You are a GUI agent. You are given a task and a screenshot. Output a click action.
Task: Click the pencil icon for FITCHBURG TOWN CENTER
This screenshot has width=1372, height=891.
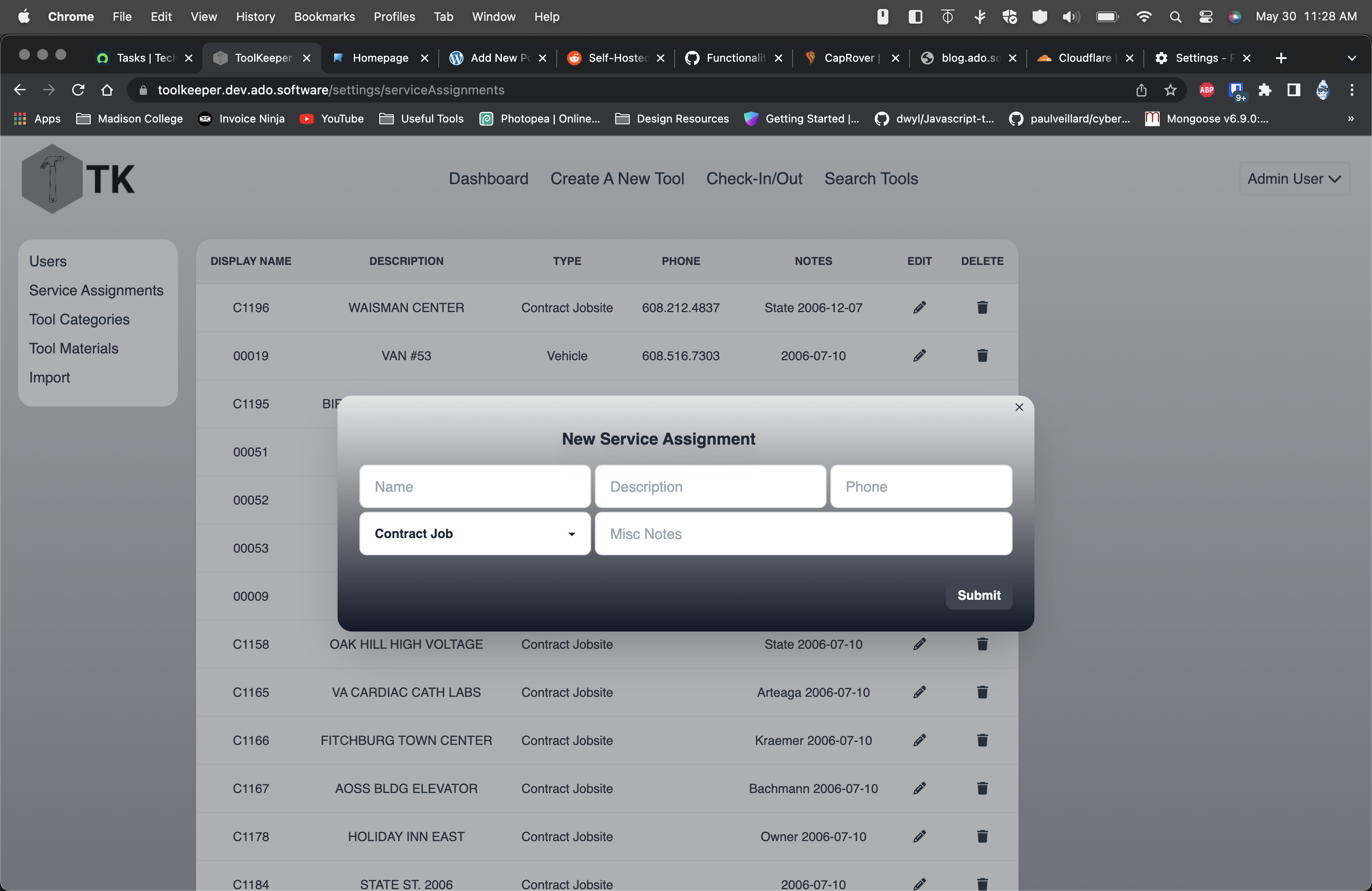pos(919,740)
